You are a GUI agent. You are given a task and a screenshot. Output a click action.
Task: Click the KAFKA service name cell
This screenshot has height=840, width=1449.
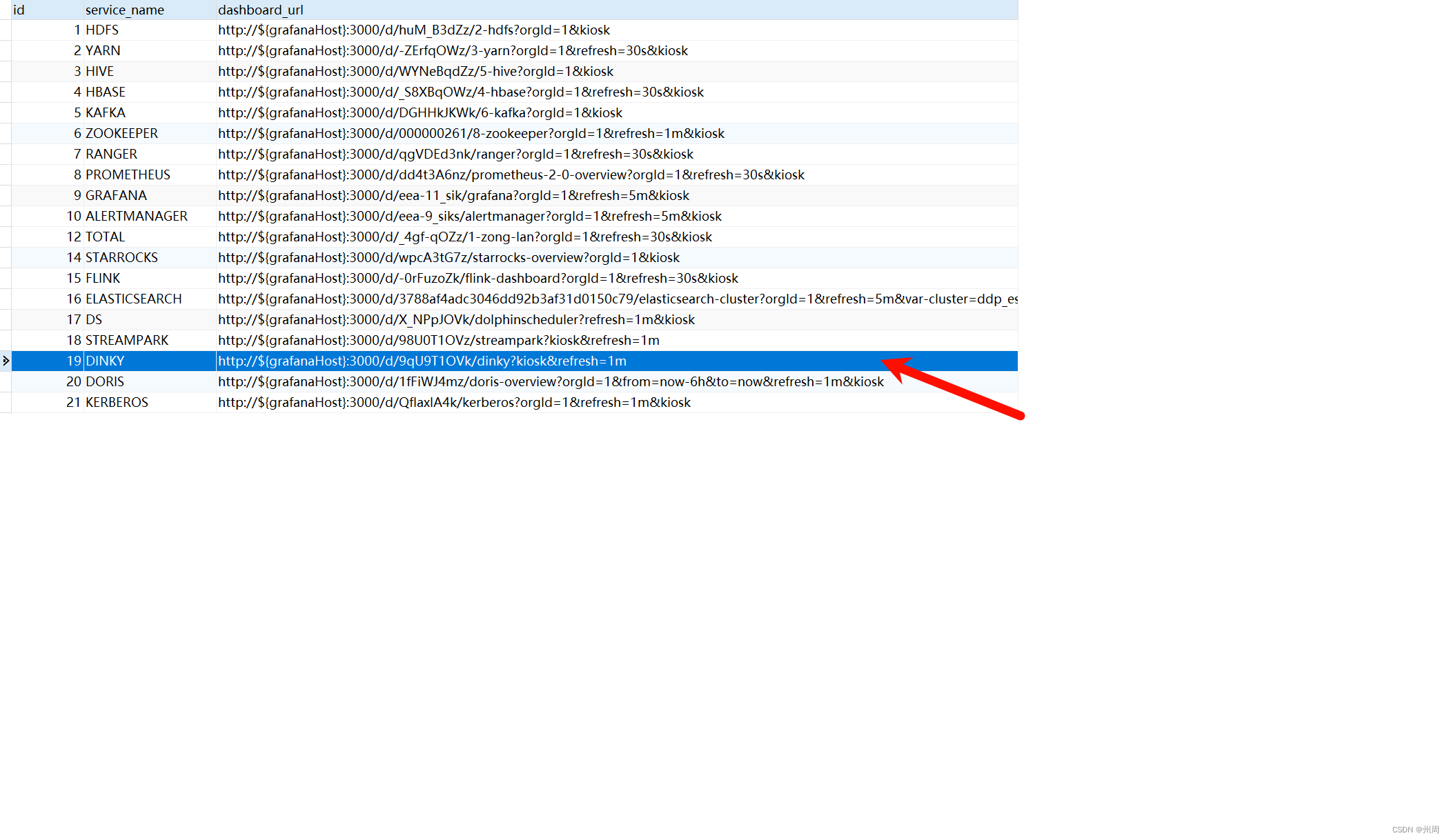pos(106,113)
